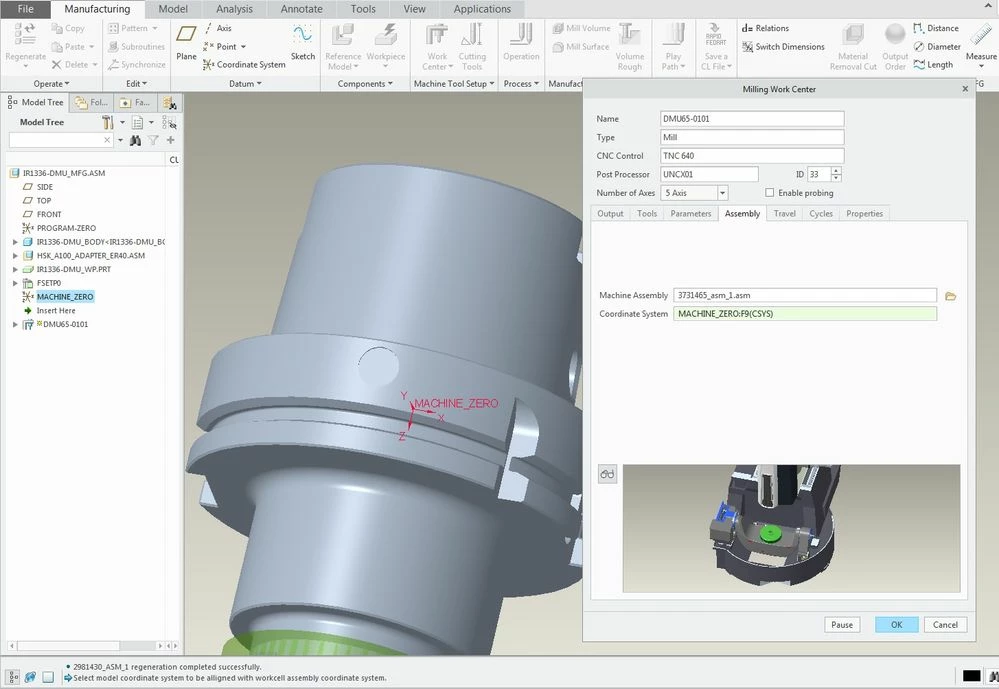Open the File menu

click(x=25, y=9)
